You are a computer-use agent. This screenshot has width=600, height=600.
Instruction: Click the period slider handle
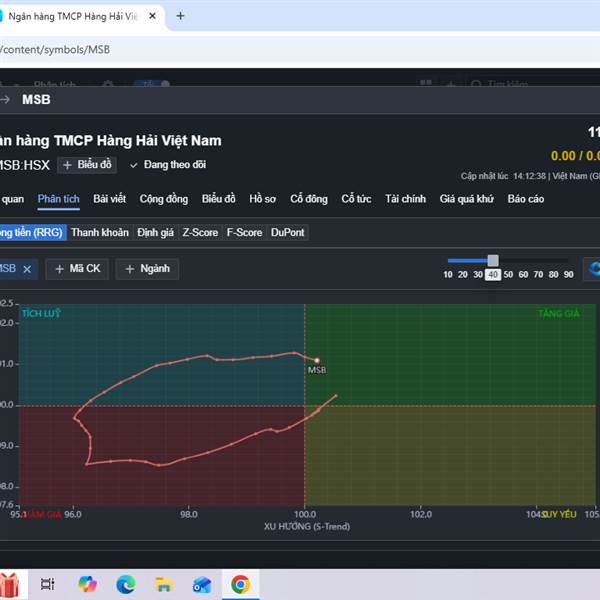pyautogui.click(x=493, y=260)
